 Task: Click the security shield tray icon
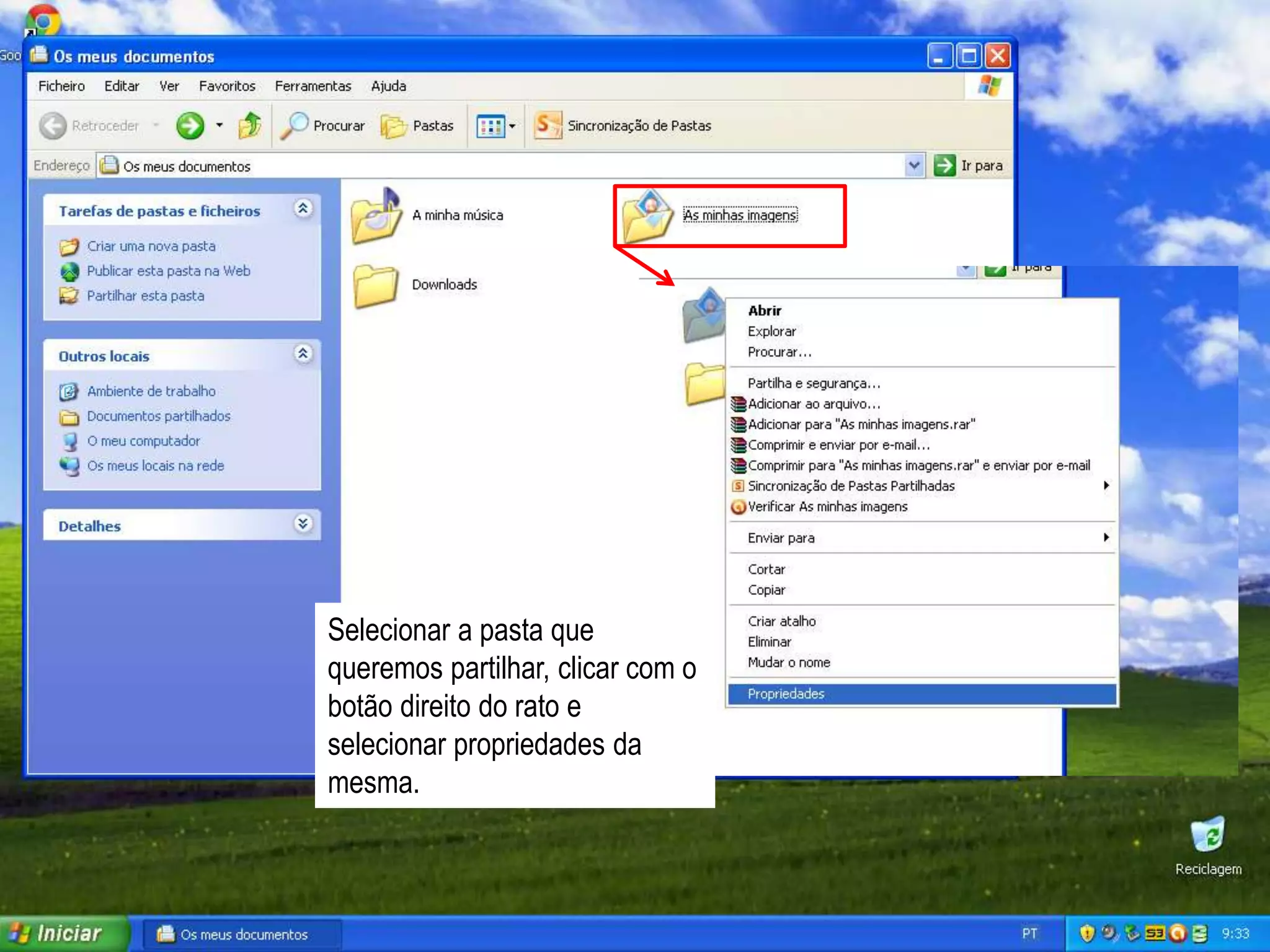click(1086, 933)
